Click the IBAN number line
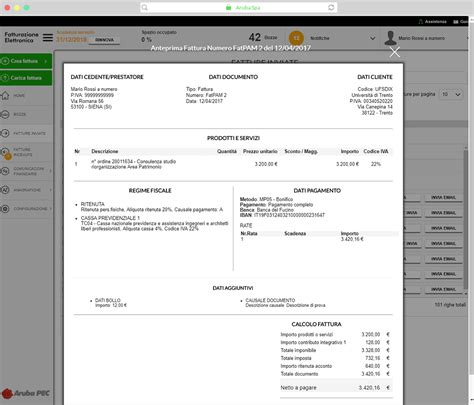 282,215
